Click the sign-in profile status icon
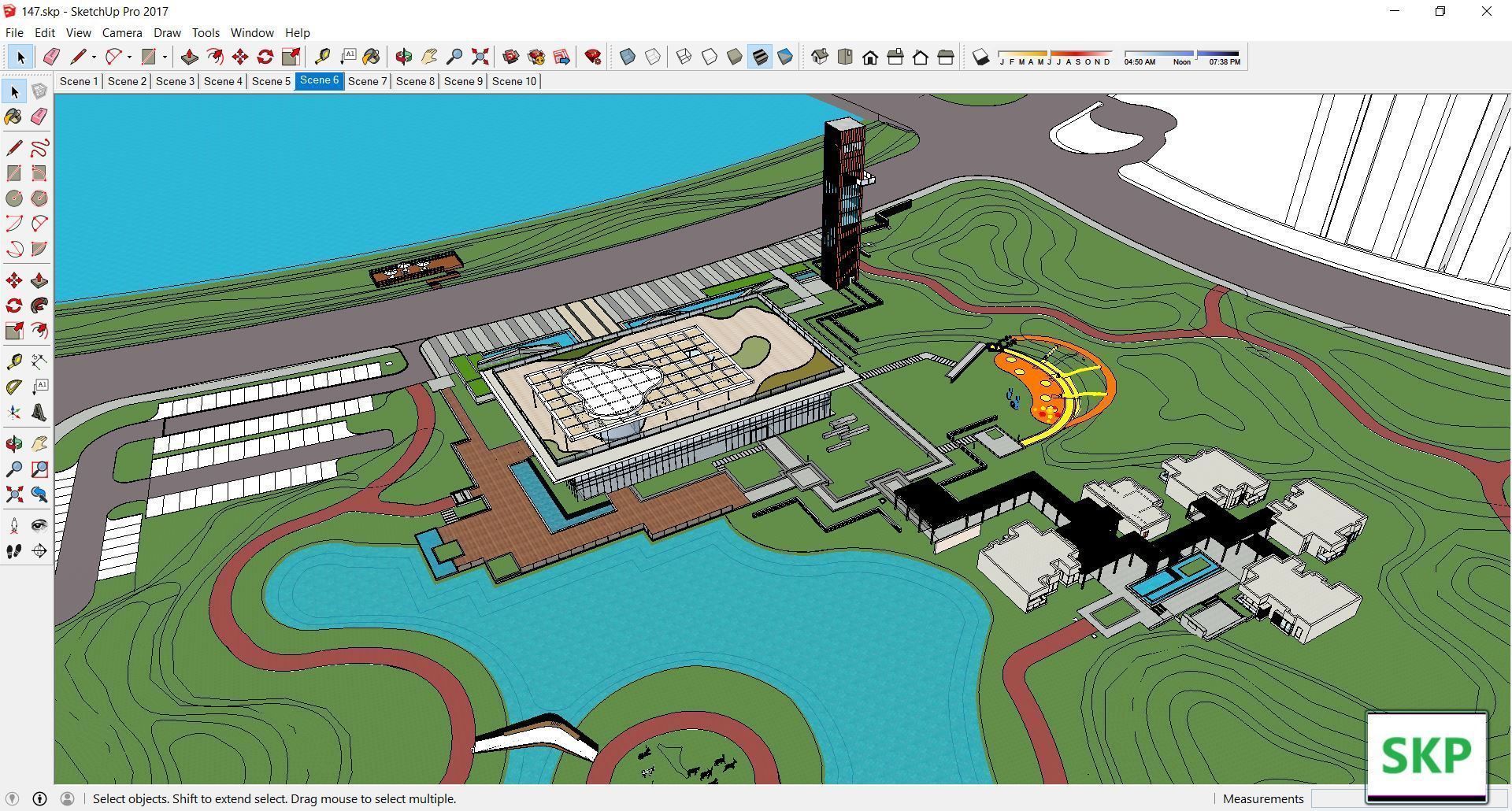This screenshot has height=811, width=1512. 67,798
